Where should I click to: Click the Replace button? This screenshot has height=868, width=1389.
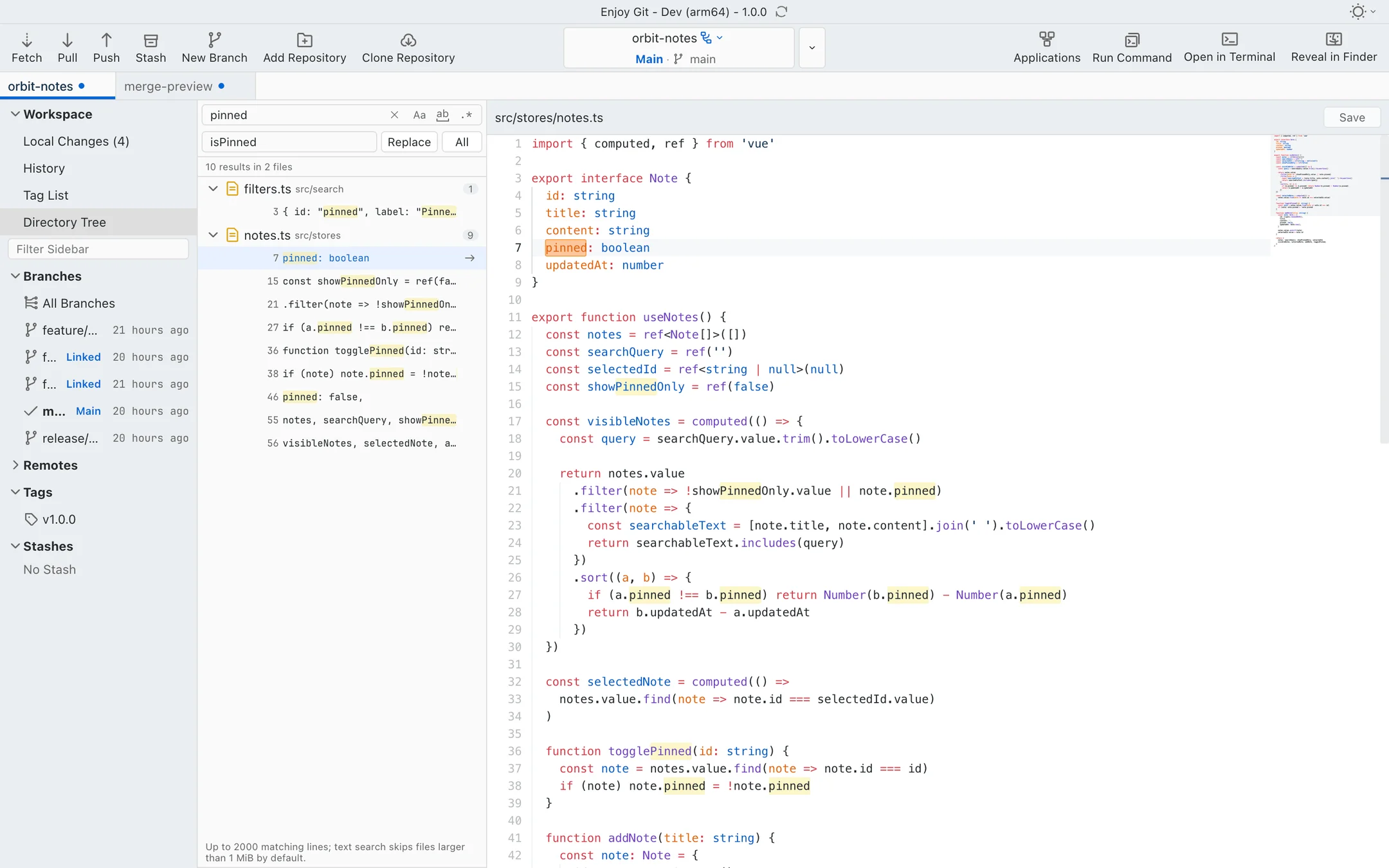point(409,142)
